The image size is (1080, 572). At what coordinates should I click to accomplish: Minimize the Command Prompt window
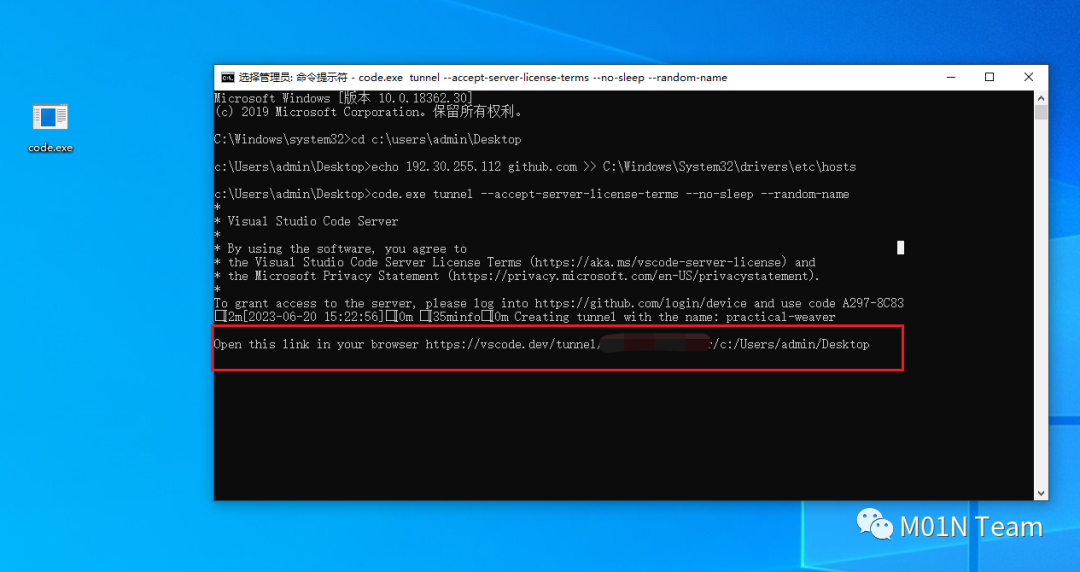coord(951,77)
